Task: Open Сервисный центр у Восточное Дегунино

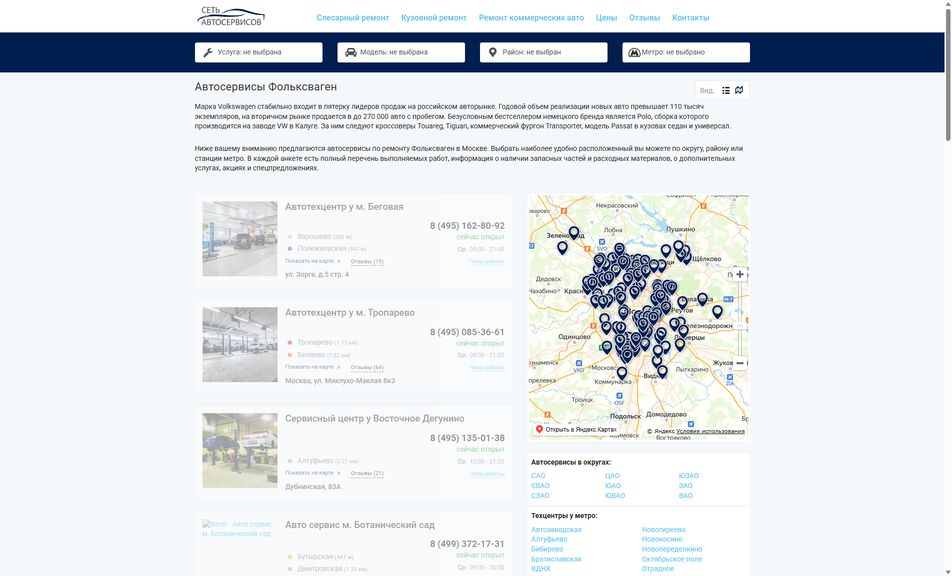Action: [375, 418]
